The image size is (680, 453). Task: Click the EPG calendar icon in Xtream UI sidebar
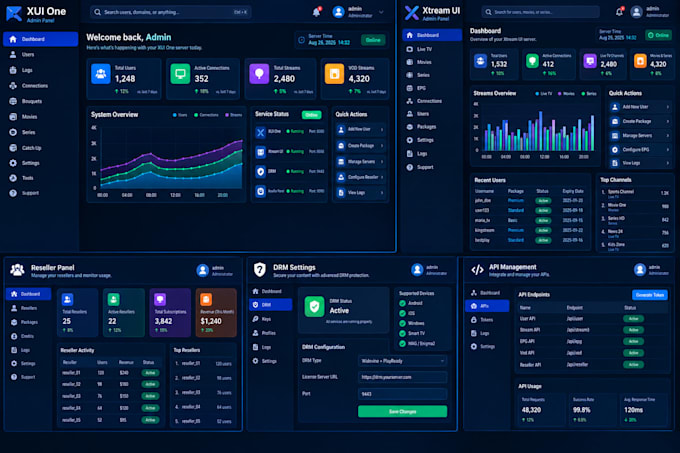click(x=409, y=88)
